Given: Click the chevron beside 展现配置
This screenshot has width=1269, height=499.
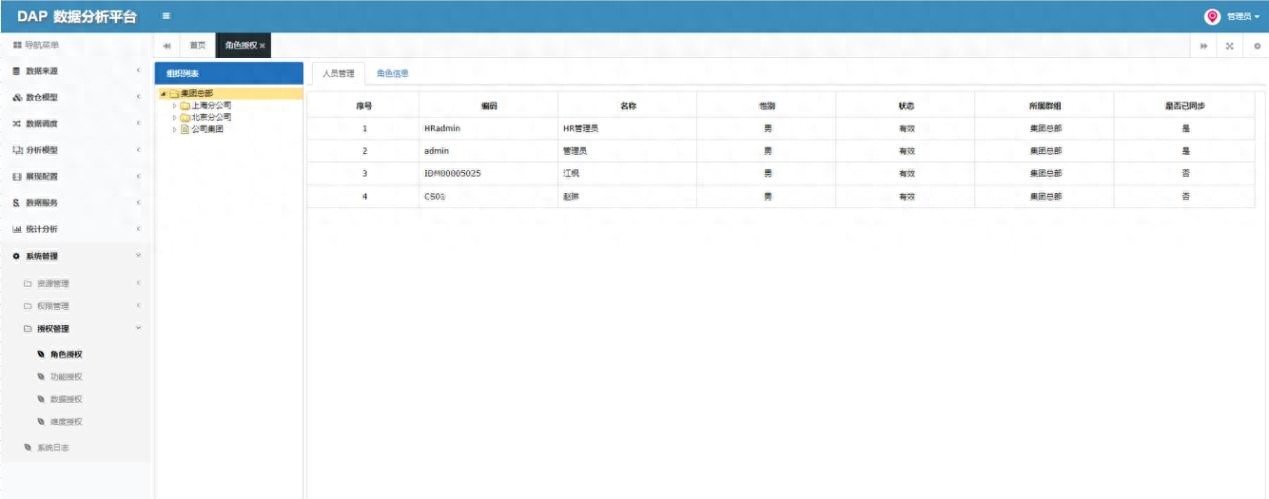Looking at the screenshot, I should tap(138, 176).
